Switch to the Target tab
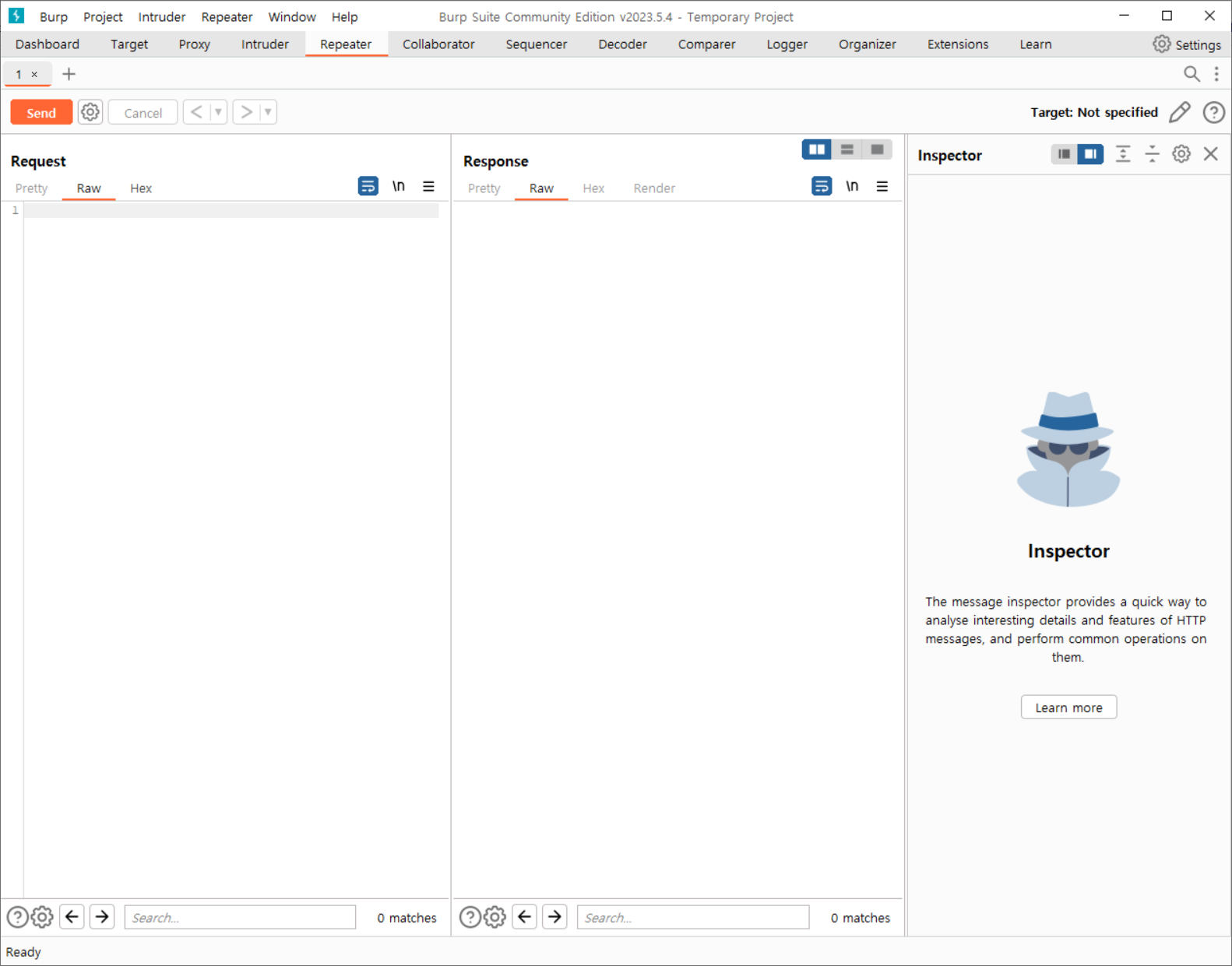The height and width of the screenshot is (966, 1232). (129, 44)
